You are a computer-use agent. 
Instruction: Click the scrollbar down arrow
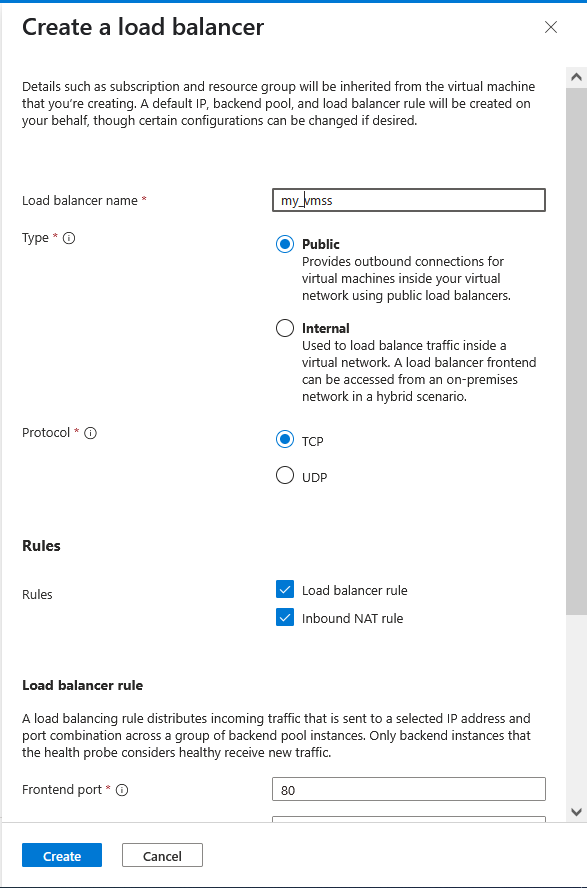[576, 812]
